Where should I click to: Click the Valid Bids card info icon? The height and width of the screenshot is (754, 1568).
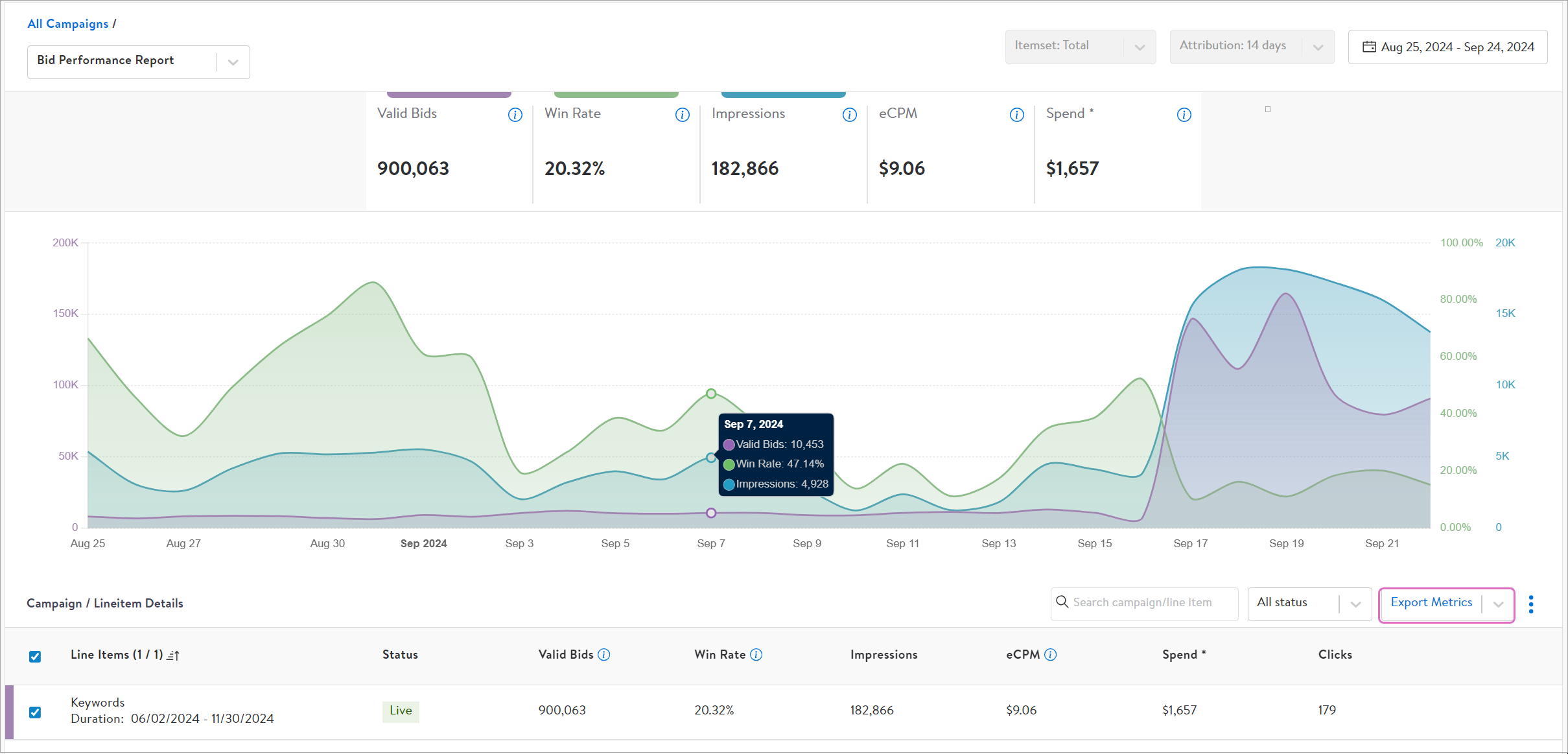(515, 115)
